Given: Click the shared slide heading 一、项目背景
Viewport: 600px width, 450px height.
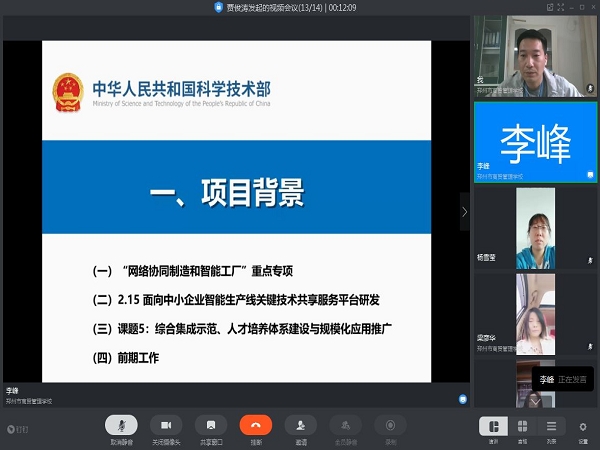Looking at the screenshot, I should pos(227,192).
